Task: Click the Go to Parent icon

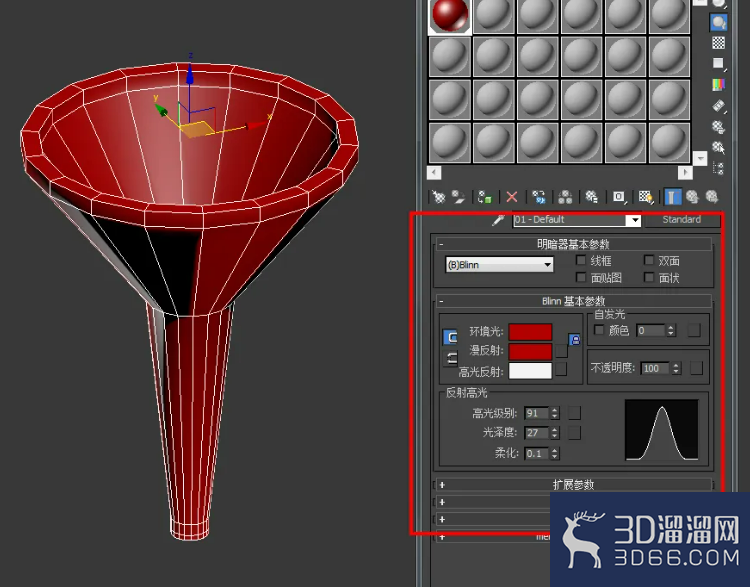Action: [692, 197]
